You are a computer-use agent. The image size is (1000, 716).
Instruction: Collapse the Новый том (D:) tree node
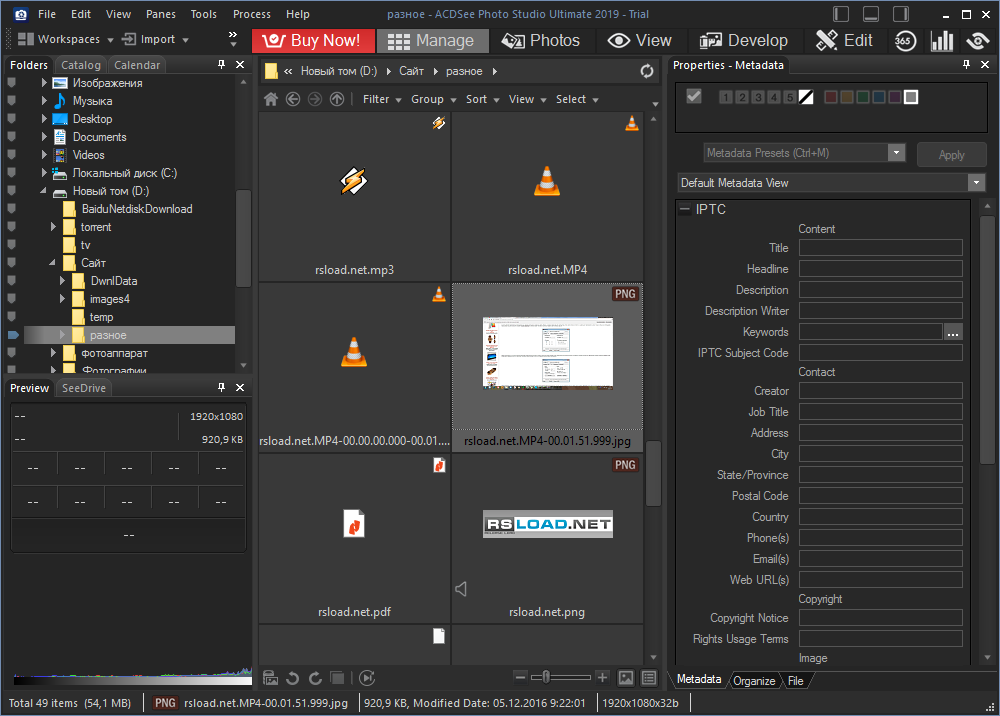(43, 191)
